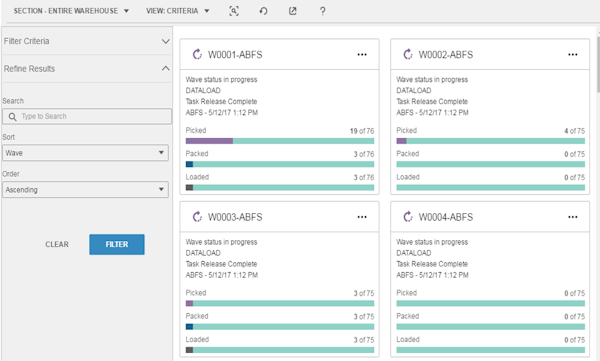Click the in-progress status icon on W0004-ABFS
This screenshot has height=361, width=600.
point(408,217)
